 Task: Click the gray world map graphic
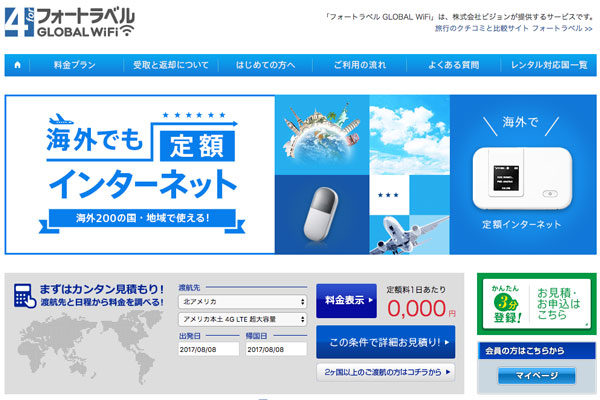89,348
